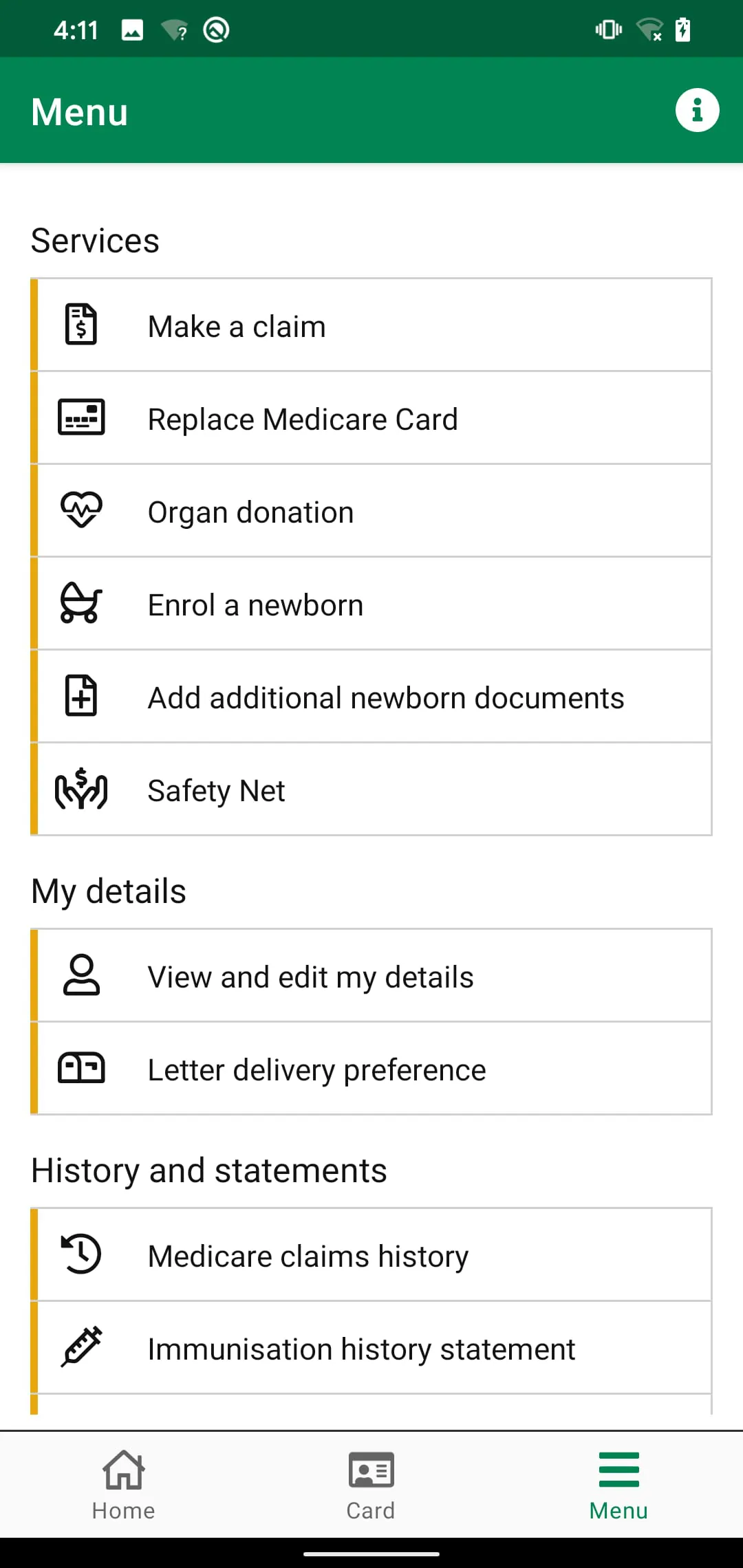Click the View and edit my details person icon
The height and width of the screenshot is (1568, 743).
[81, 976]
